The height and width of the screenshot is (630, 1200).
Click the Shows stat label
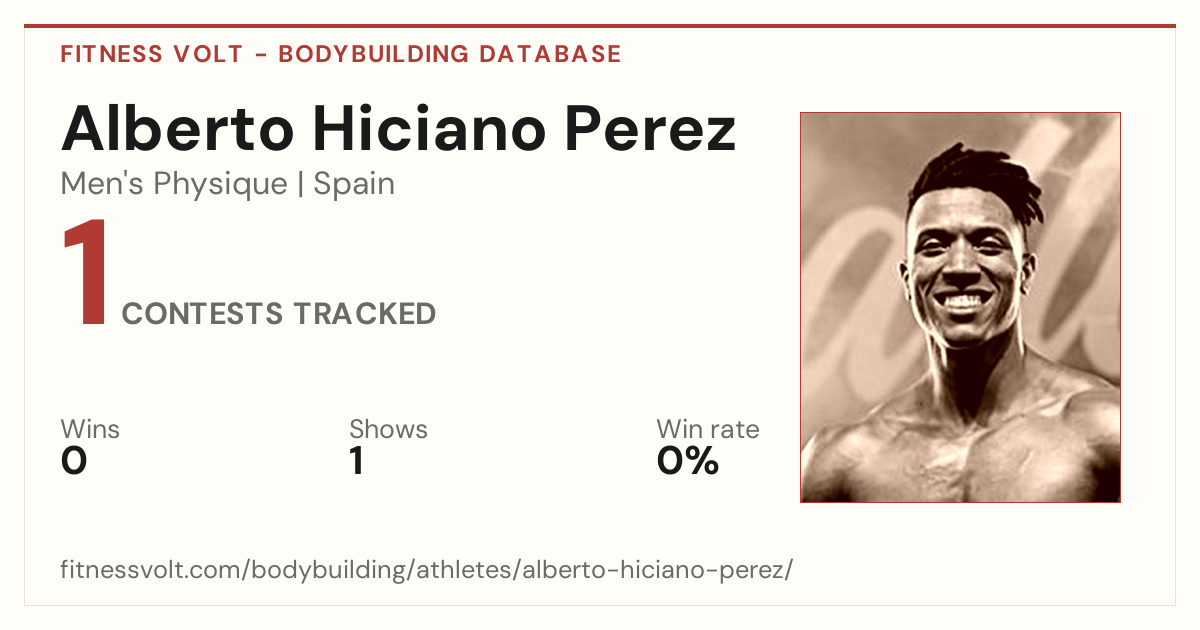point(388,430)
